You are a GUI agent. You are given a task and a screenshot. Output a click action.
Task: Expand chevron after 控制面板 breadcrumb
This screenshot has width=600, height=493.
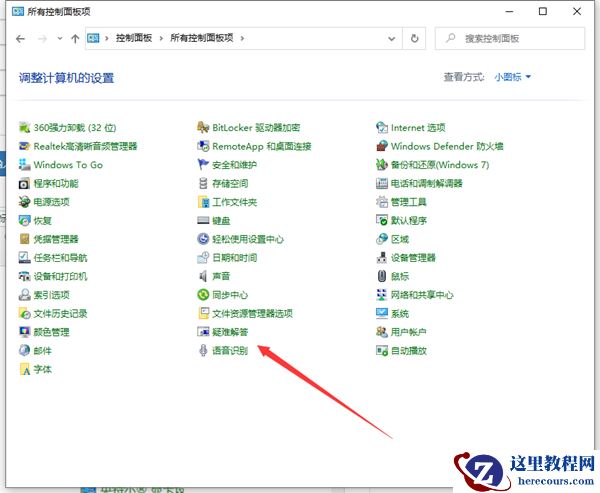click(x=161, y=38)
